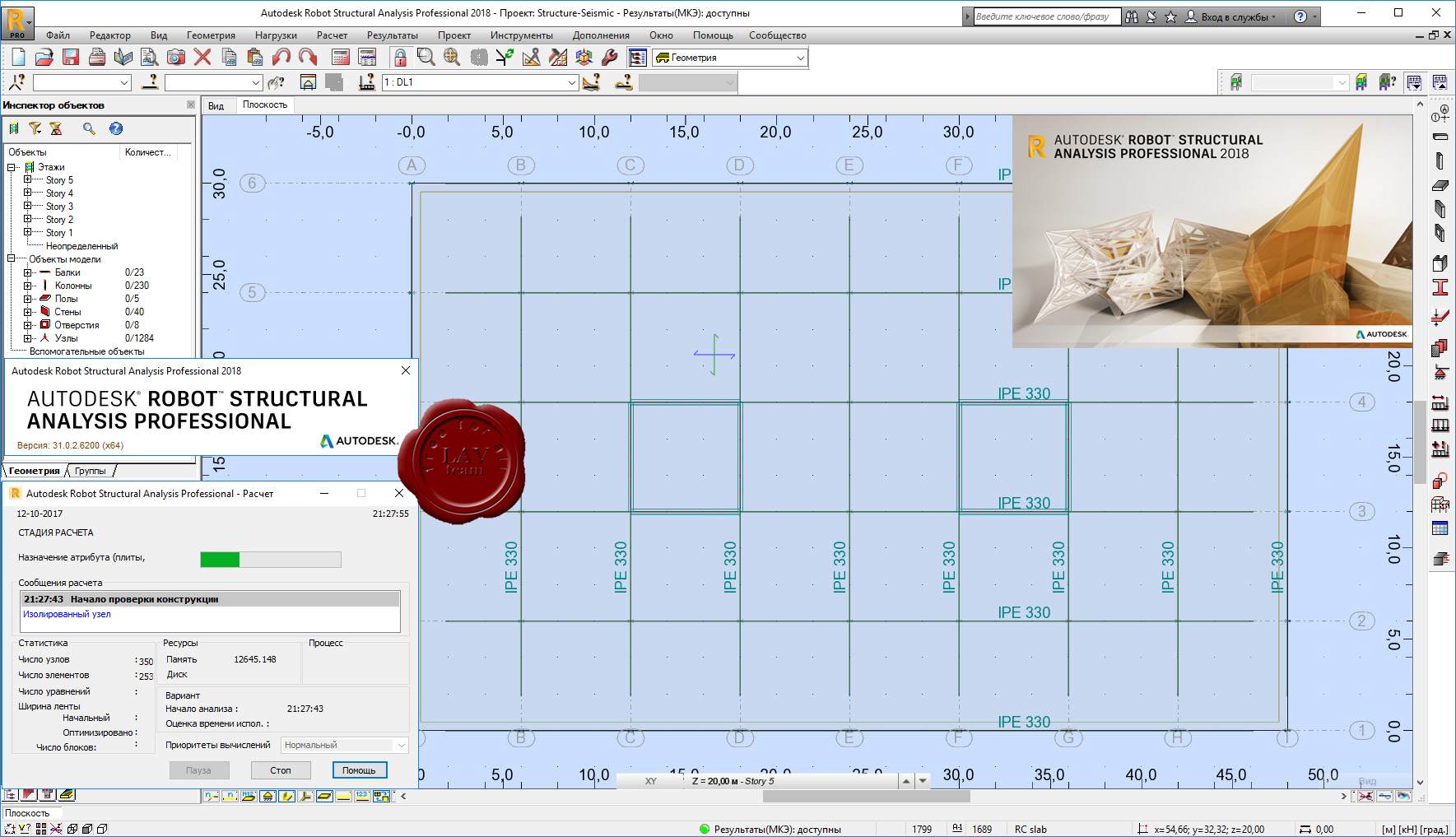Image resolution: width=1456 pixels, height=837 pixels.
Task: Click the Стоп button in calculation dialog
Action: click(x=281, y=770)
